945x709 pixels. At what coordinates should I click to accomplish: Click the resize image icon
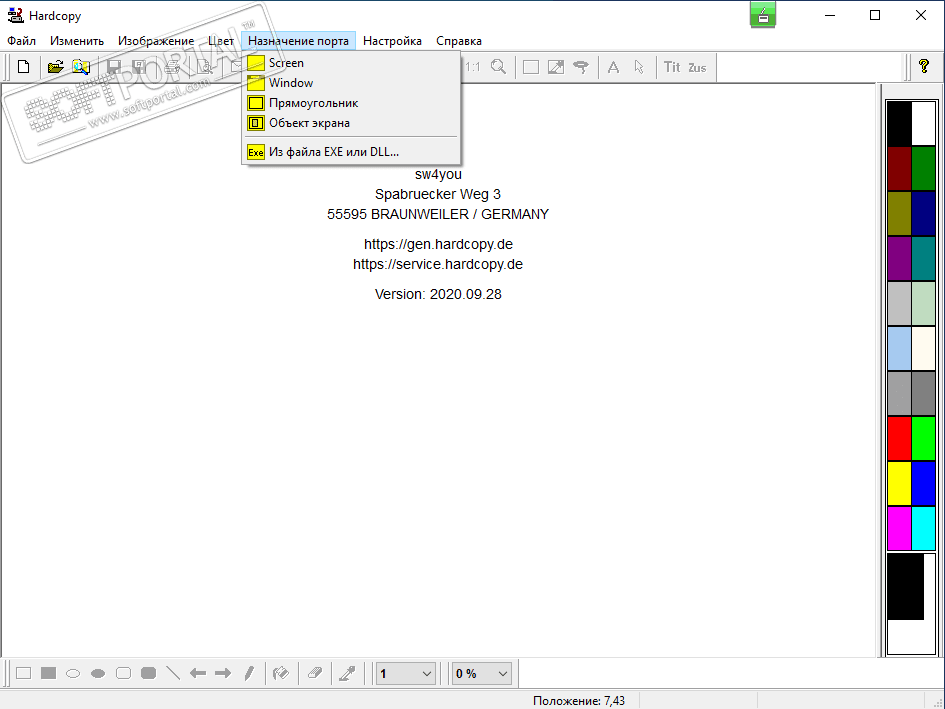click(x=556, y=67)
